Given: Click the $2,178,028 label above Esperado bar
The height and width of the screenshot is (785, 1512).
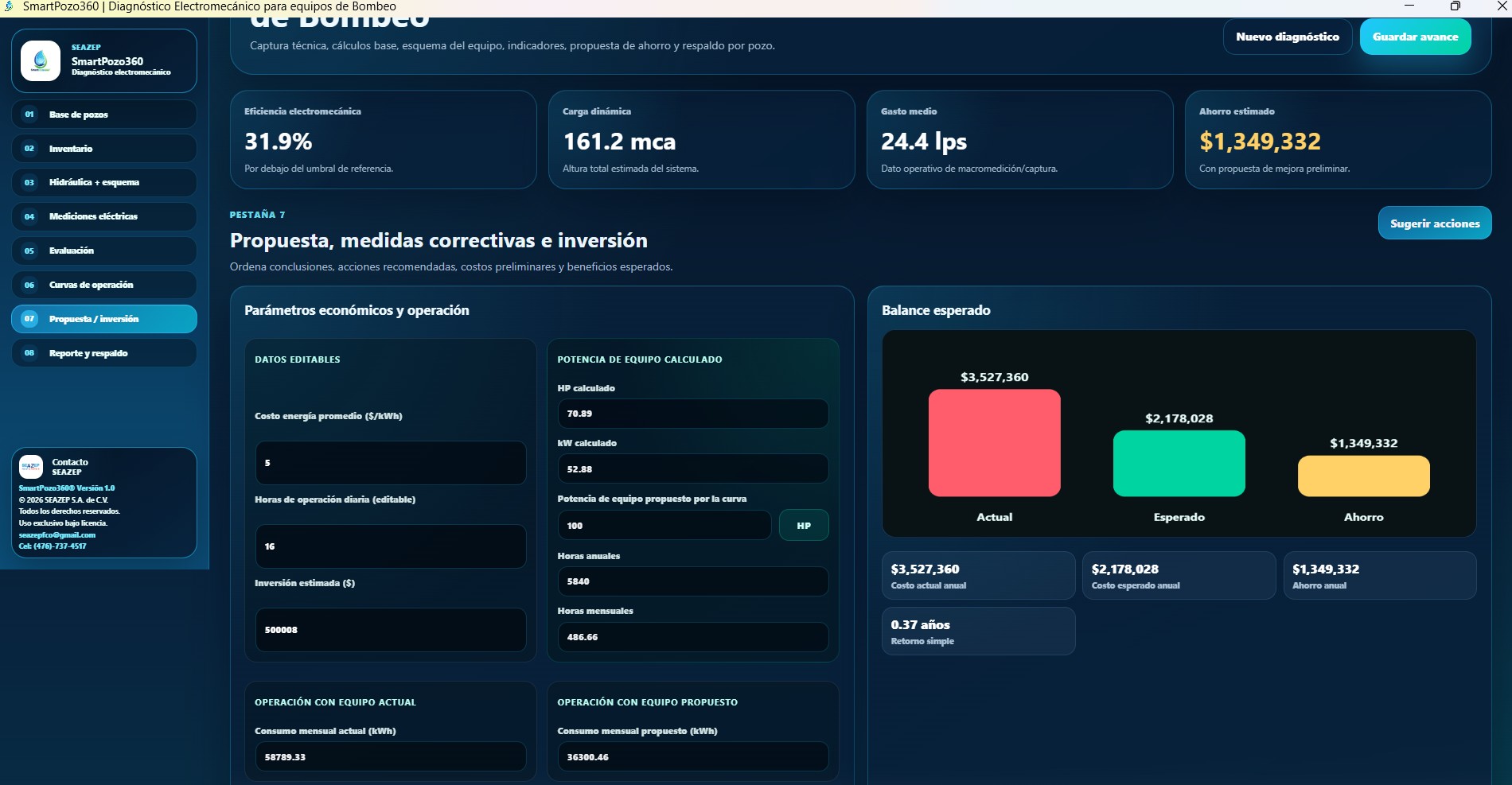Looking at the screenshot, I should tap(1179, 418).
